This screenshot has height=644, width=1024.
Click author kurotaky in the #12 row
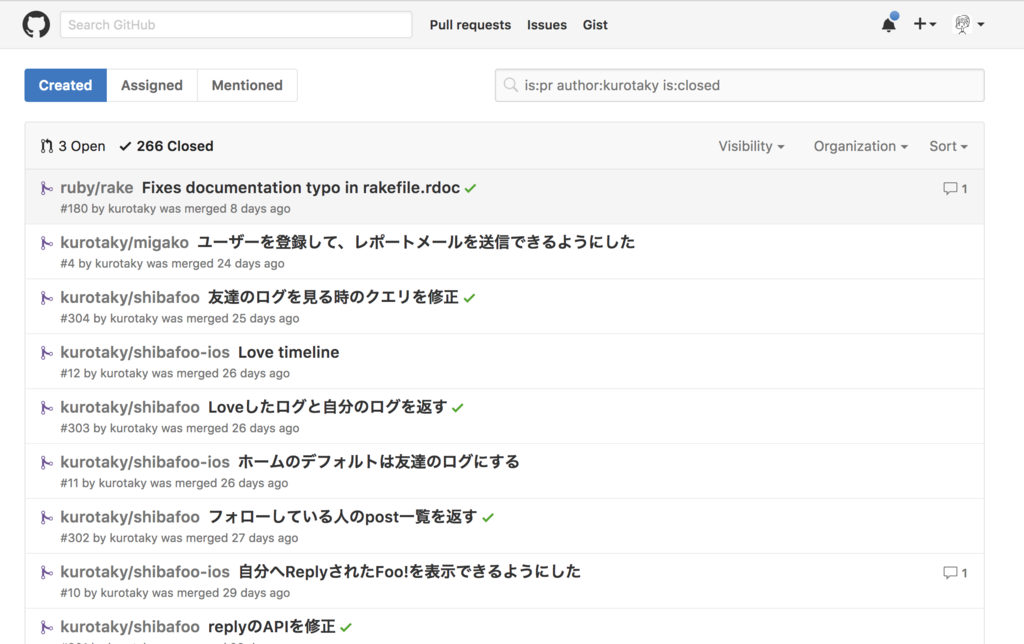pos(124,373)
